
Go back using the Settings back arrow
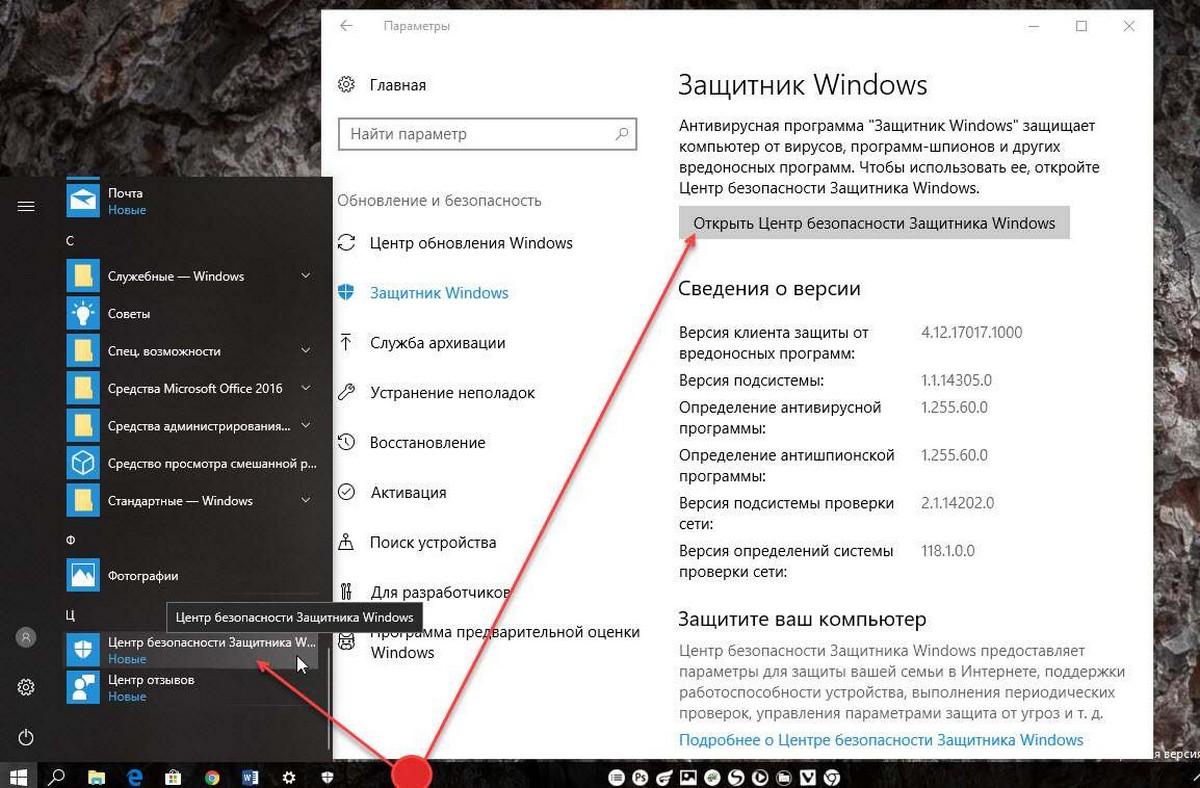pyautogui.click(x=346, y=26)
